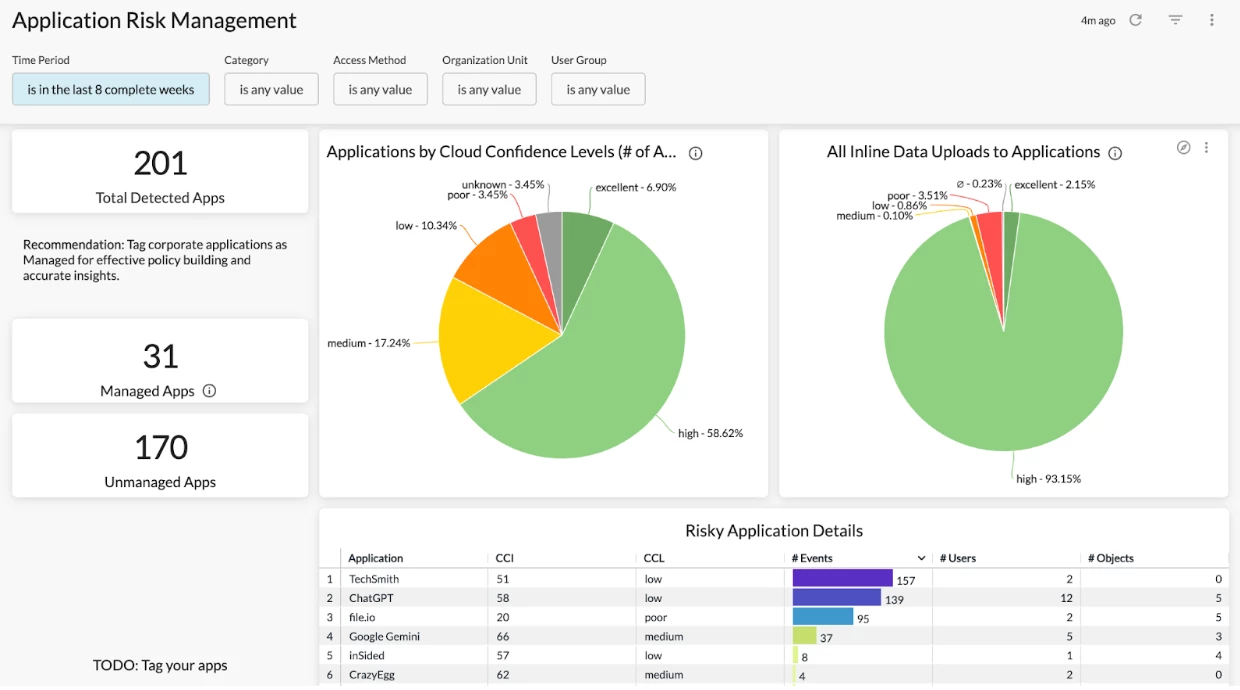Screen dimensions: 1240x690
Task: Click info icon beside Cloud Confidence Levels title
Action: click(x=696, y=153)
